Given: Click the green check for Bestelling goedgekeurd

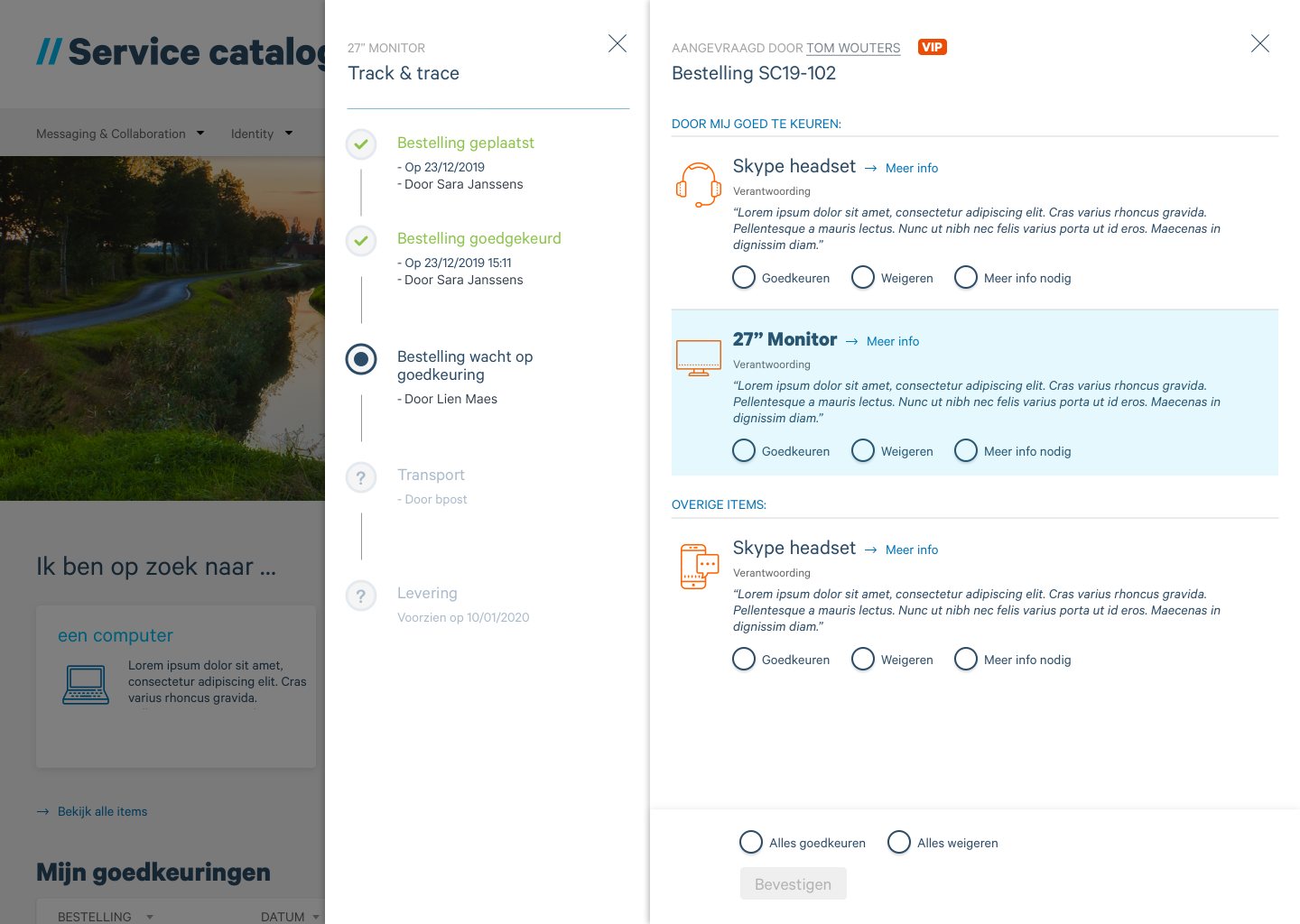Looking at the screenshot, I should (361, 240).
